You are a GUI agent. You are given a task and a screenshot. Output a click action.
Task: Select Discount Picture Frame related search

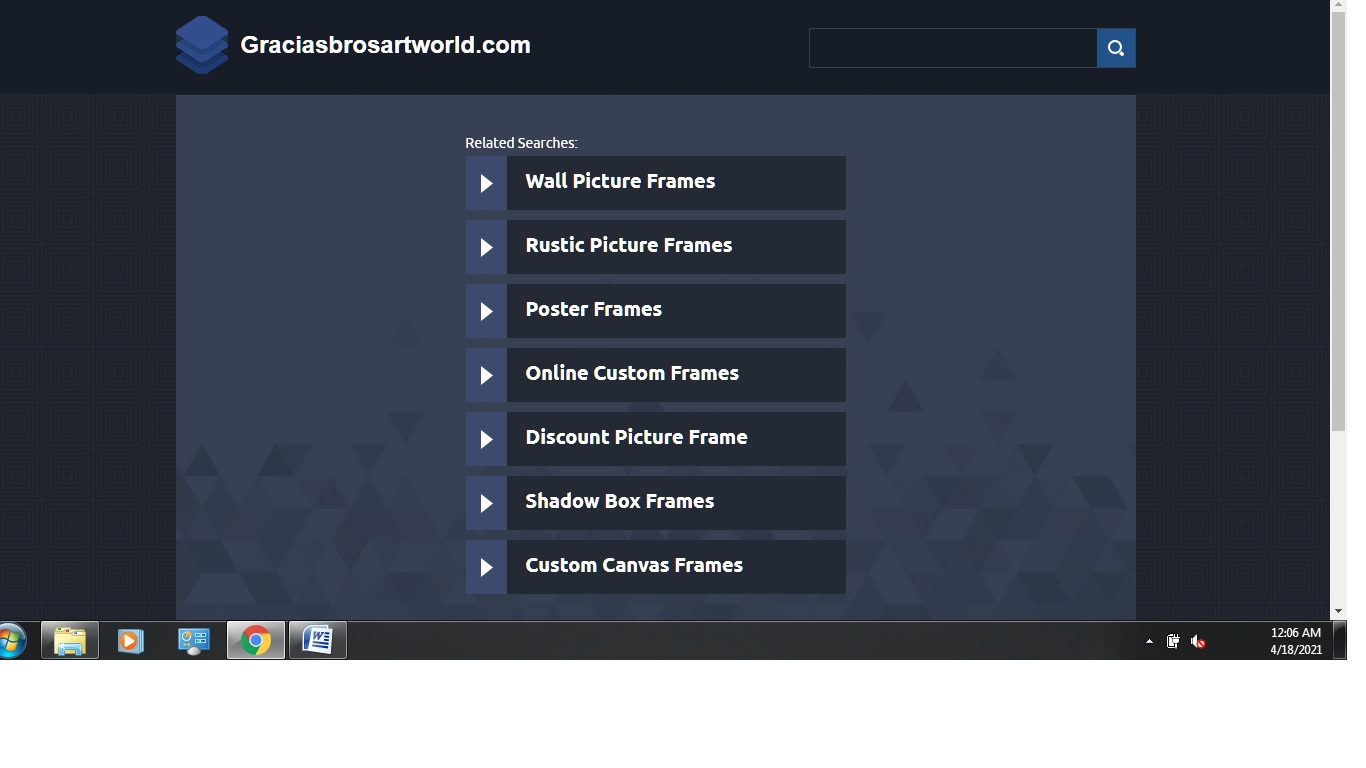636,438
